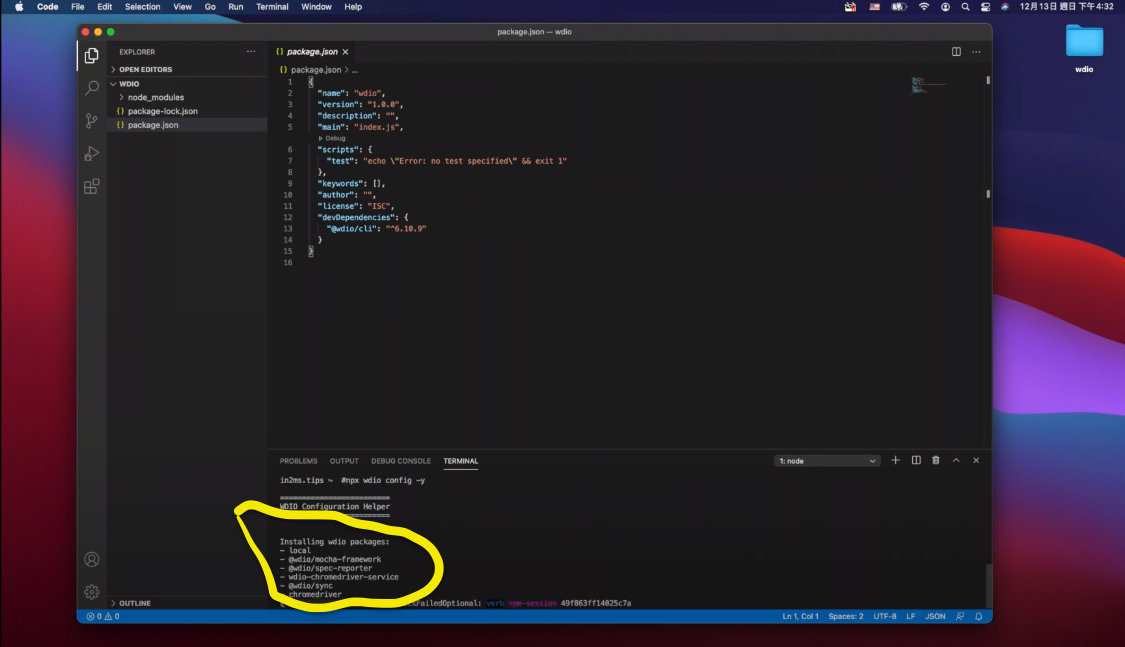Image resolution: width=1125 pixels, height=647 pixels.
Task: Close the terminal panel
Action: click(976, 461)
